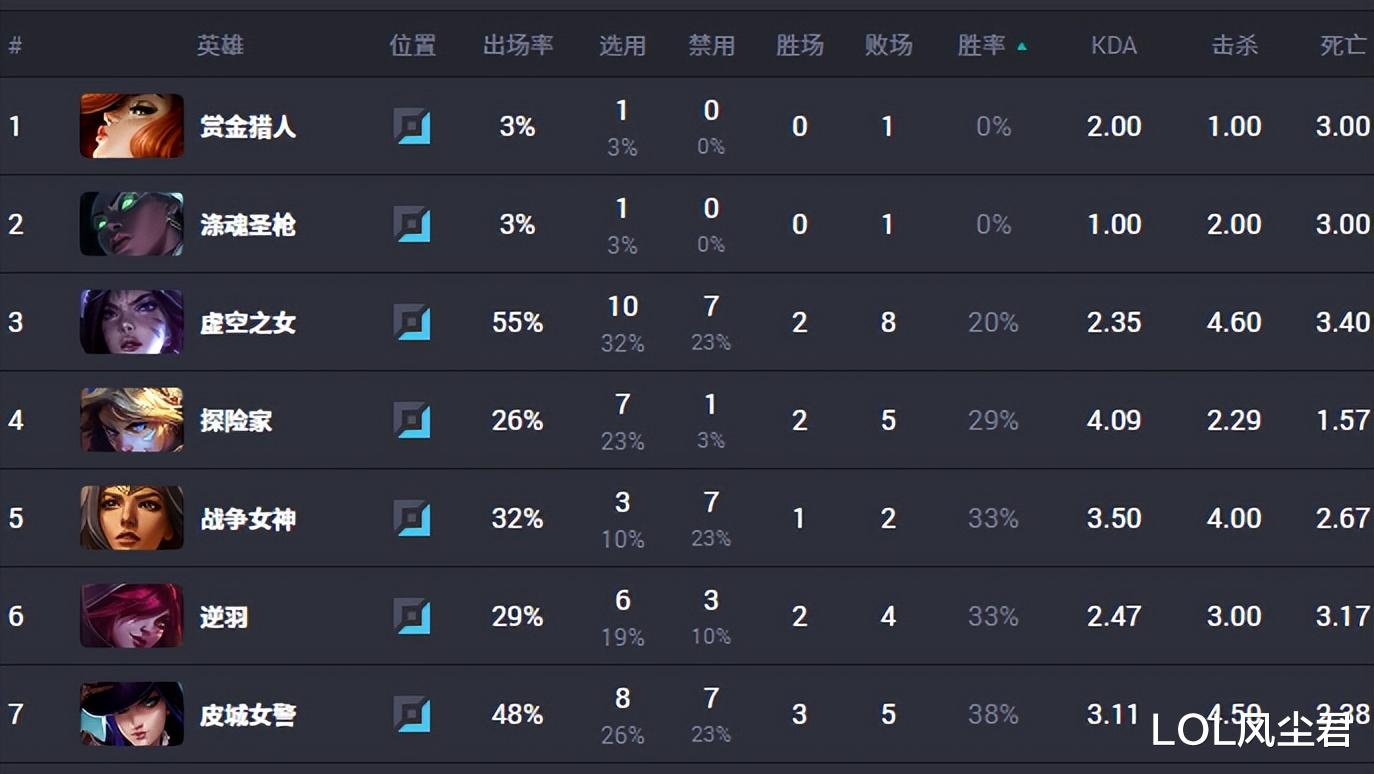Sort by 出场率 column header
The height and width of the screenshot is (774, 1374).
point(518,46)
